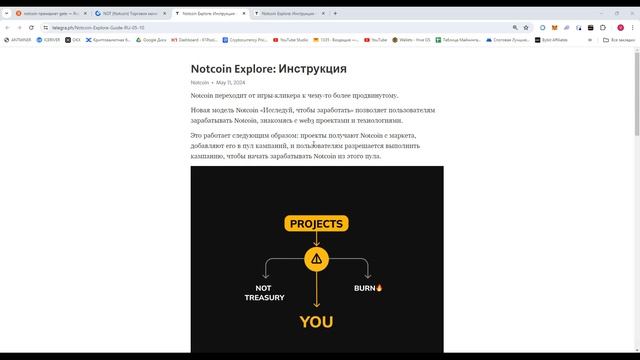Open the ICERIVER bookmark
Viewport: 640px width, 360px height.
click(48, 40)
